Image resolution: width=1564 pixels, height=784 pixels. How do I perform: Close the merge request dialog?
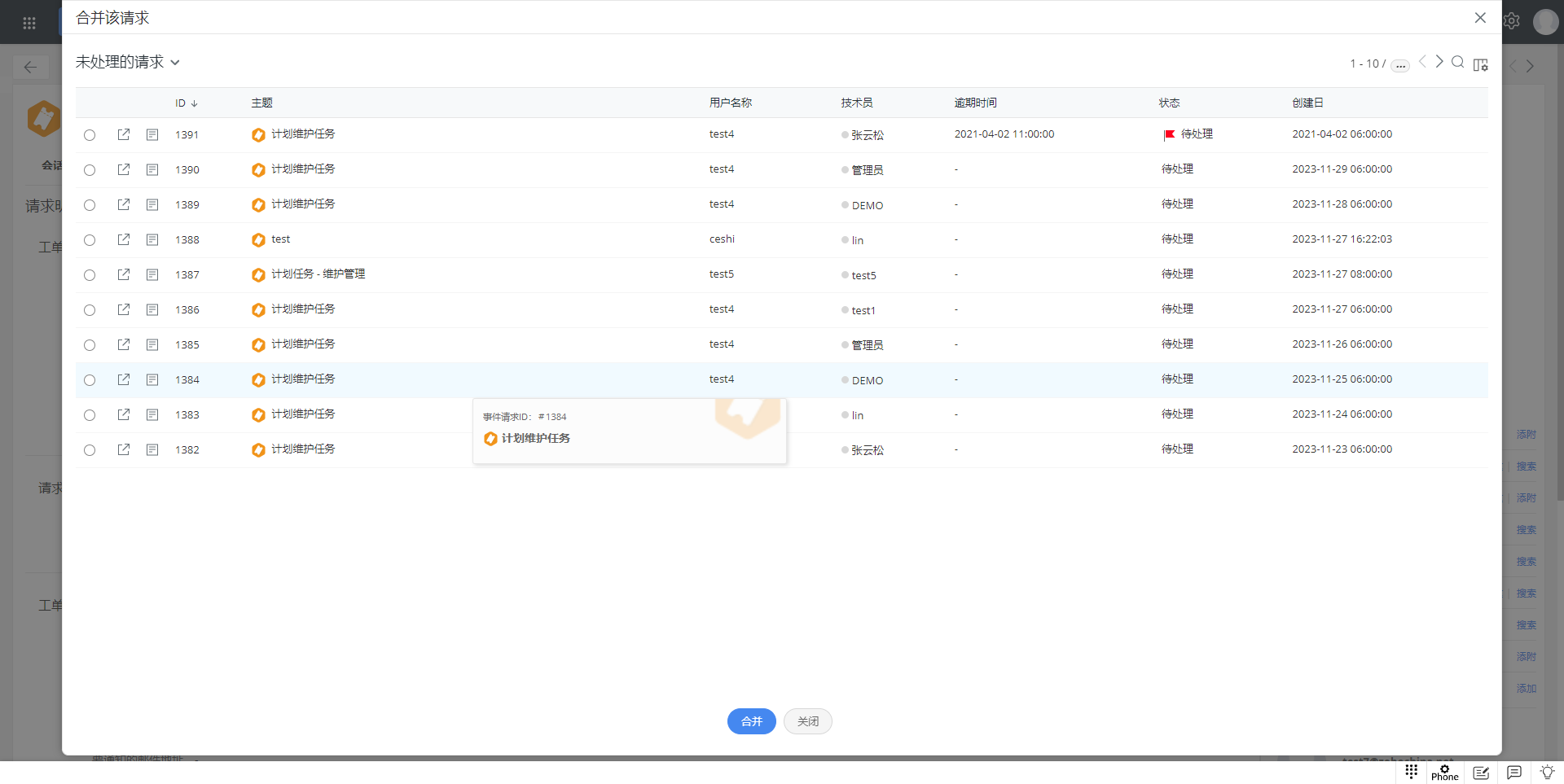[x=1480, y=18]
